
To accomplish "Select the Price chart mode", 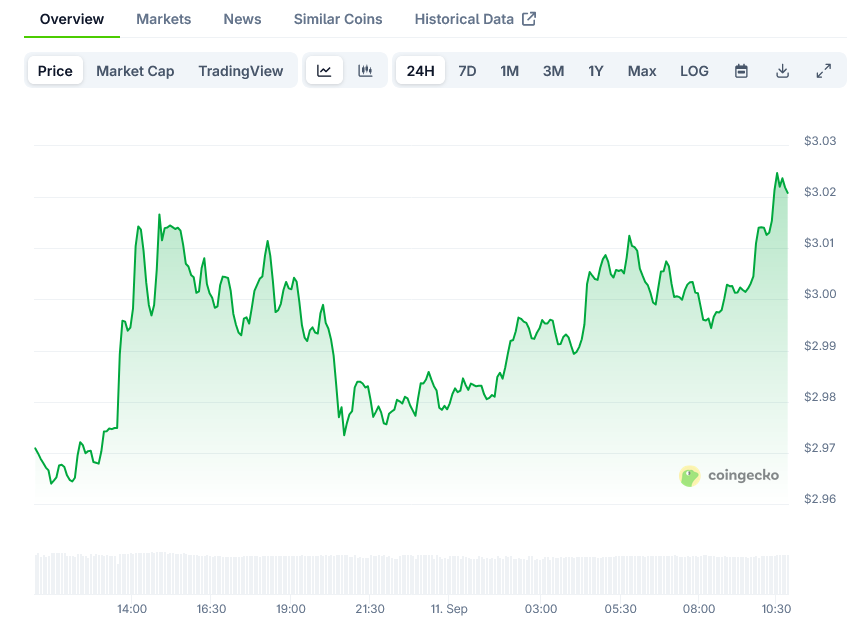I will 55,71.
